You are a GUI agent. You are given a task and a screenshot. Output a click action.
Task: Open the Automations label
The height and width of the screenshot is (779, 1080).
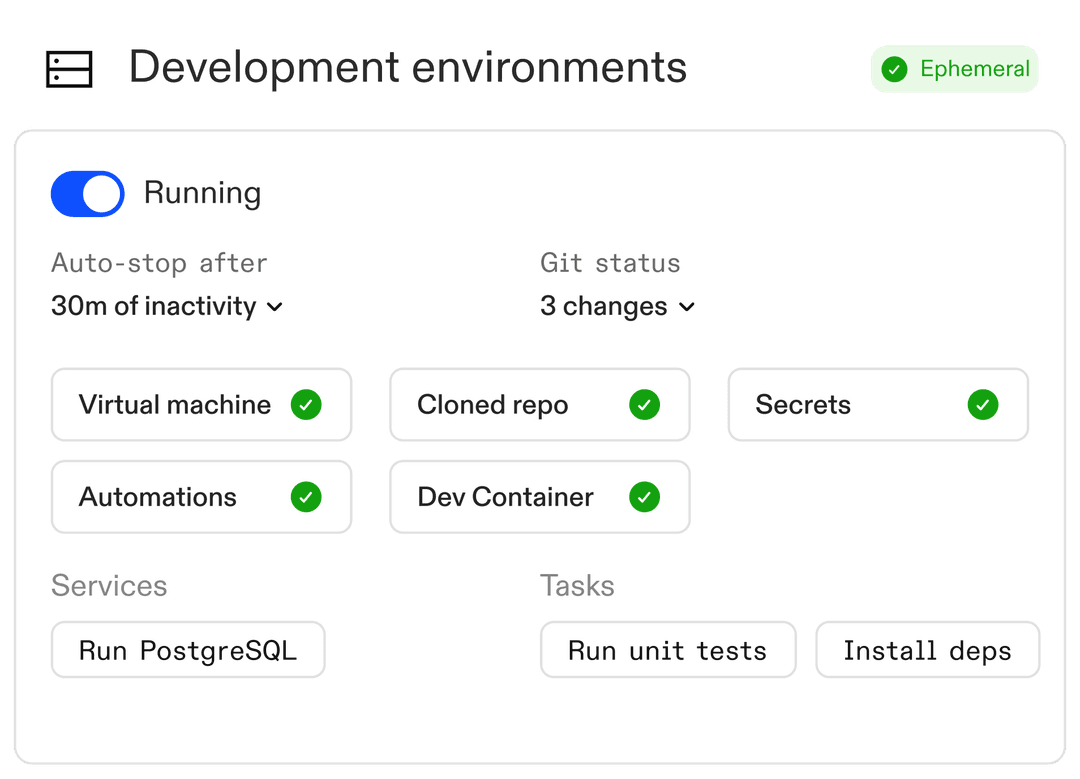click(158, 497)
